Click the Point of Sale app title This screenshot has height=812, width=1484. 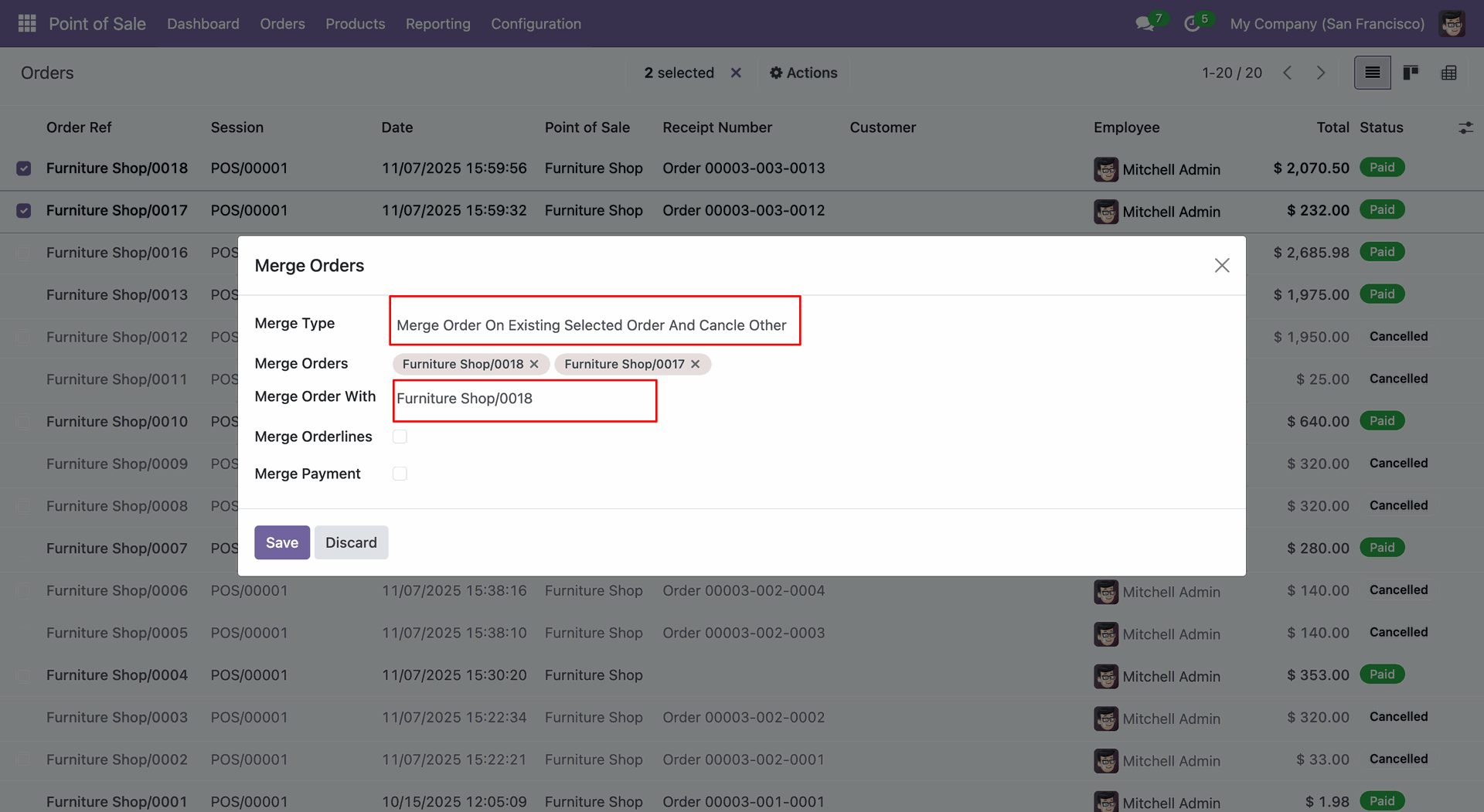tap(97, 24)
